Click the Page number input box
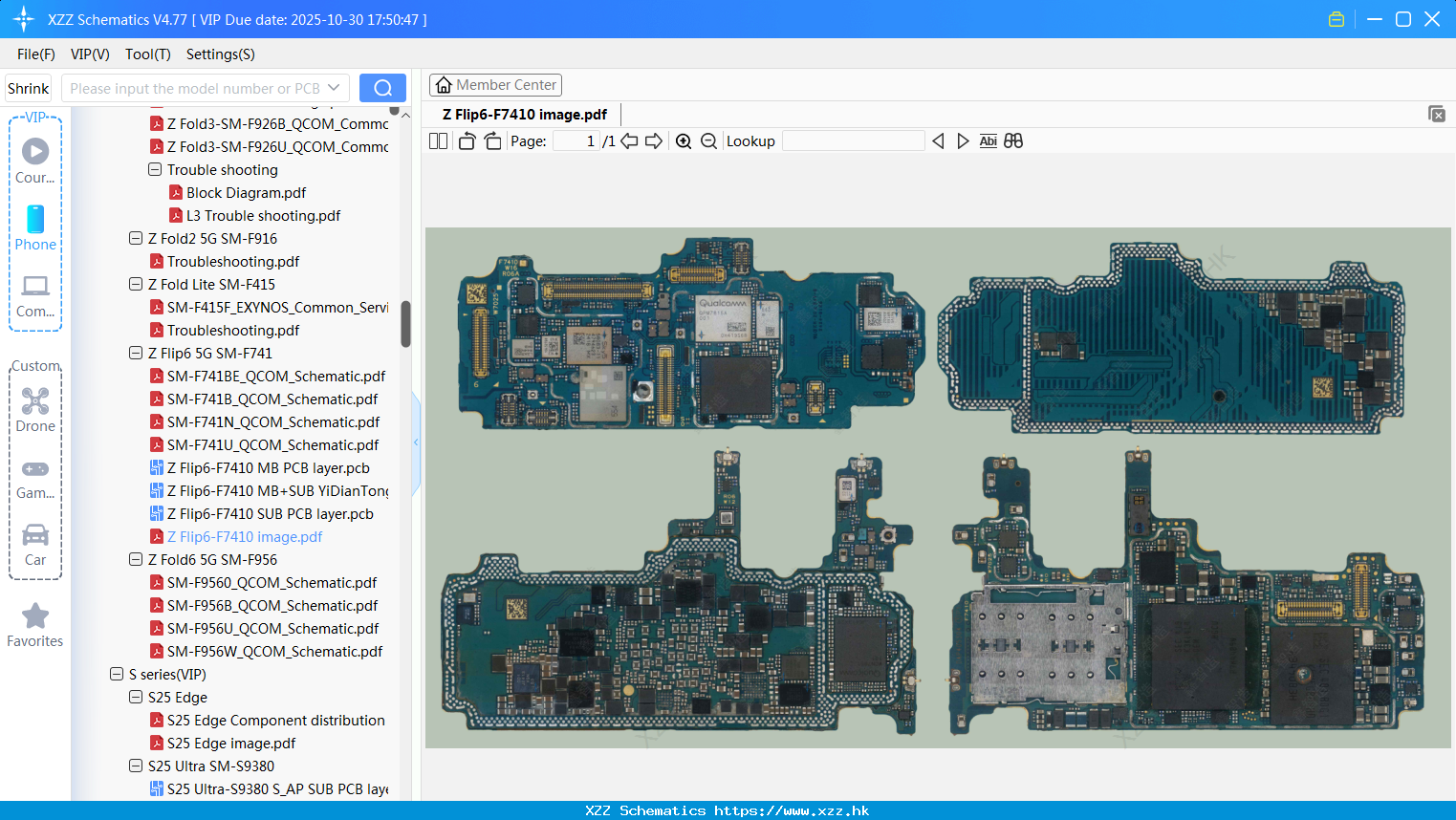Image resolution: width=1456 pixels, height=820 pixels. coord(576,140)
